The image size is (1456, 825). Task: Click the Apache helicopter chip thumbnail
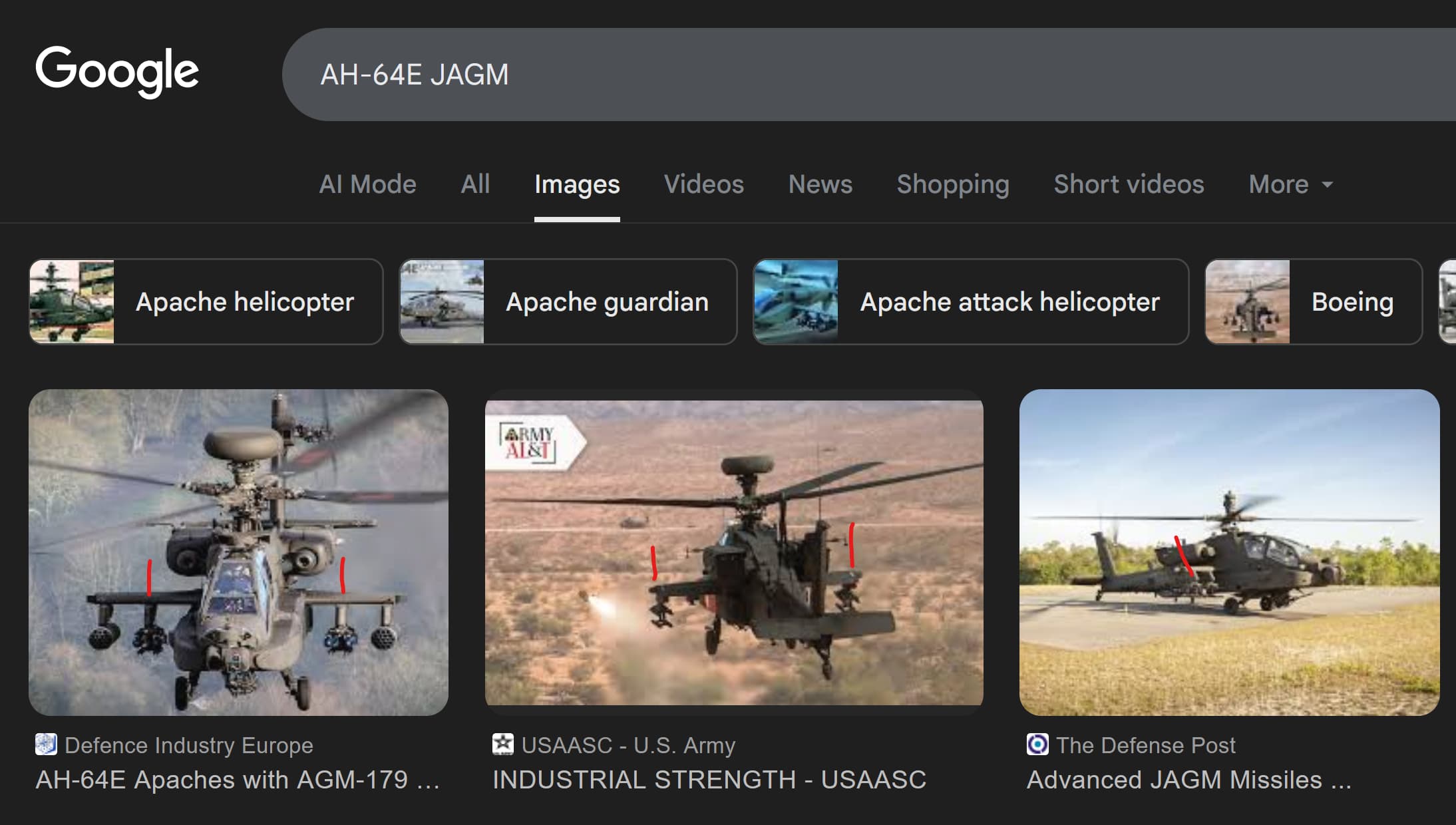pos(72,302)
